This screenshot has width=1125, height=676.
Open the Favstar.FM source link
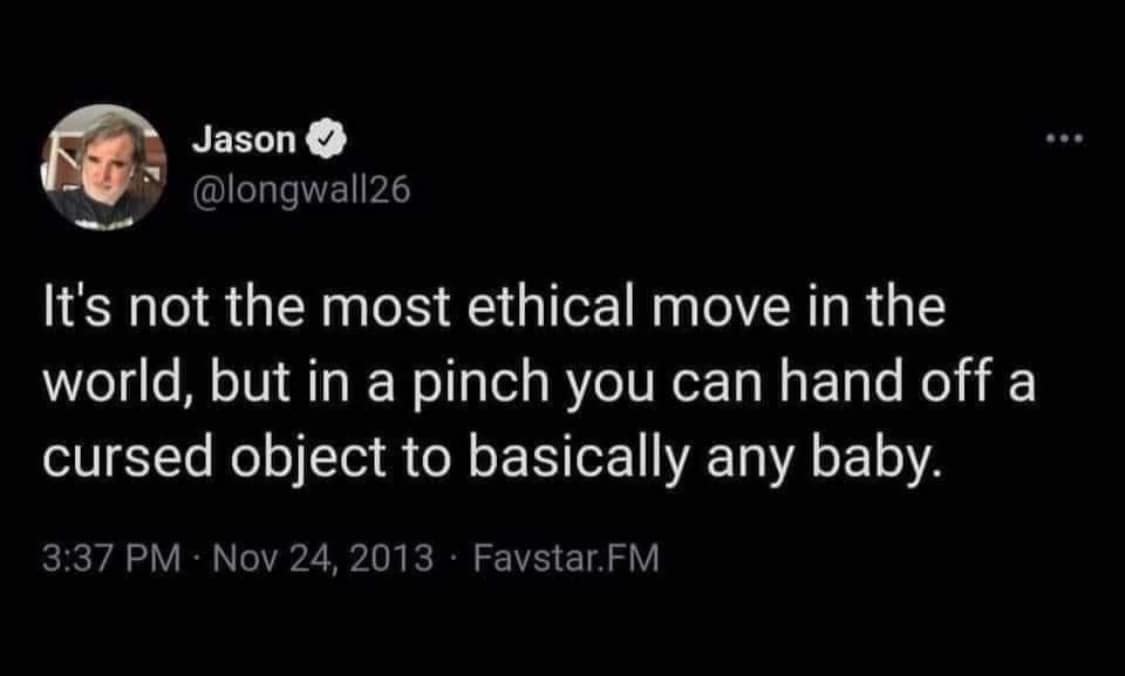tap(565, 557)
